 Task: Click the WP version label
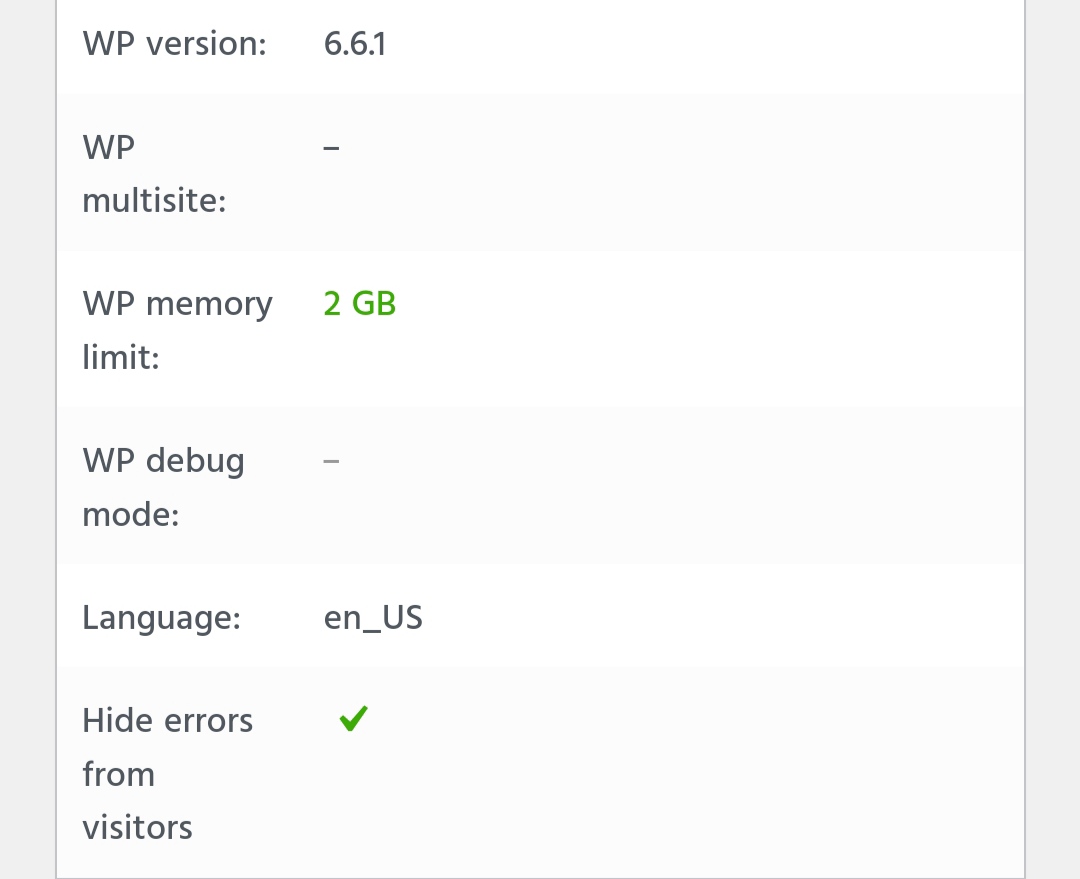[174, 44]
